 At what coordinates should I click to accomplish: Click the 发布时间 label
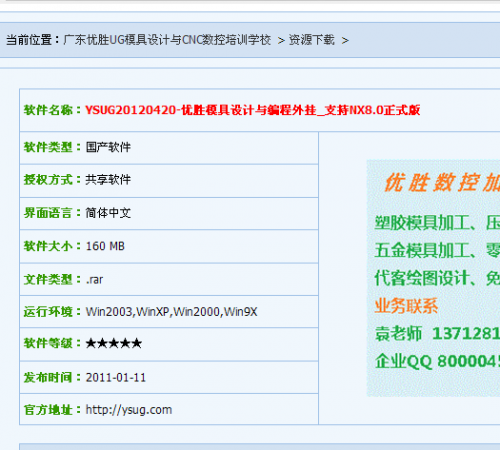click(52, 378)
